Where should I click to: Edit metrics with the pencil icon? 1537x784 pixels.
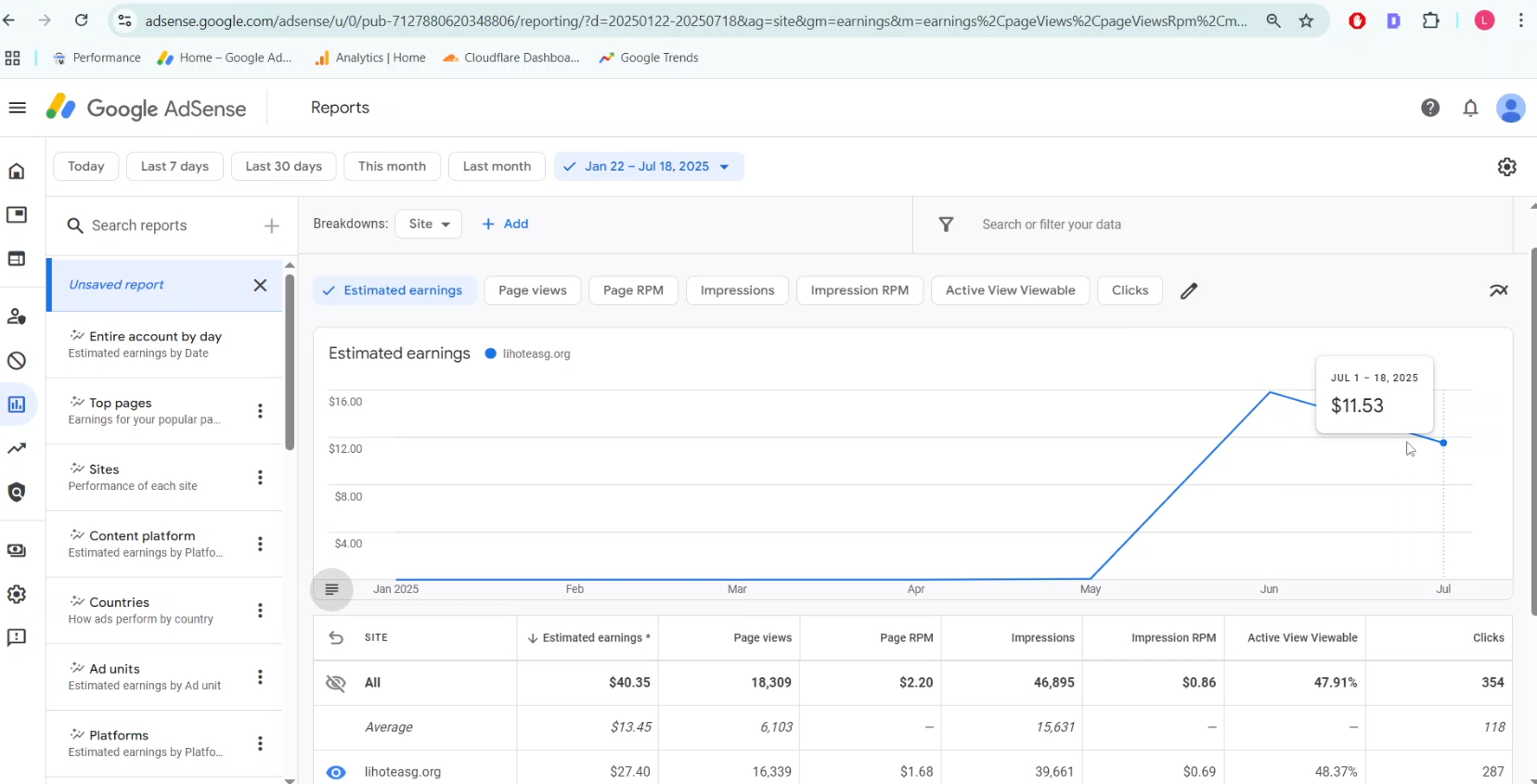point(1189,290)
